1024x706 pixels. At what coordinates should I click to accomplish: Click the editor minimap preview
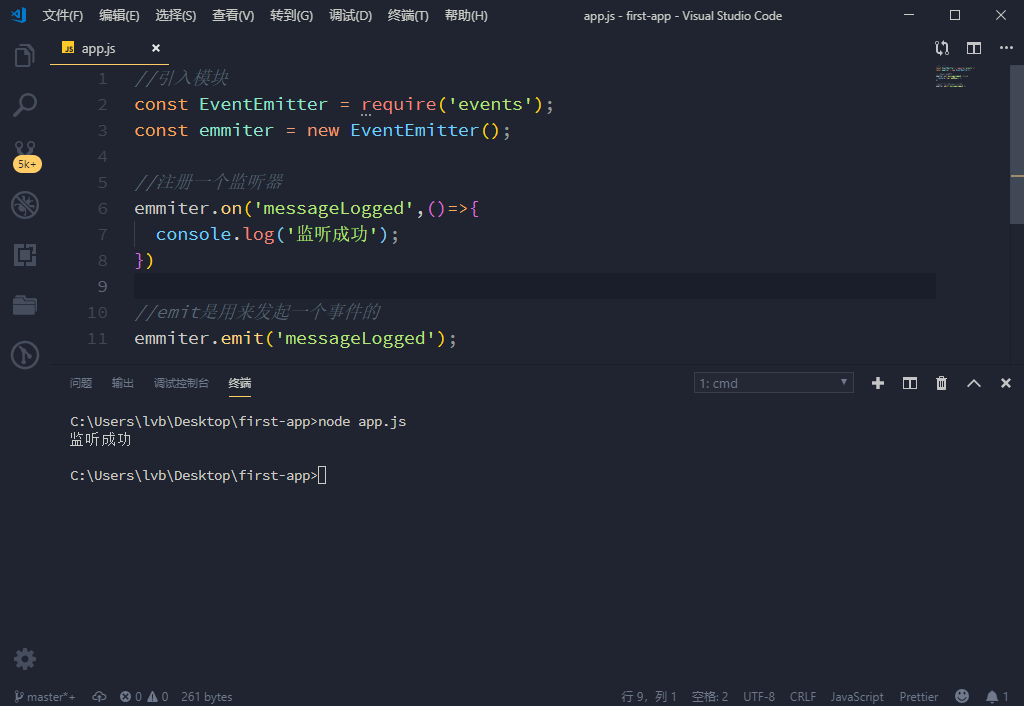(955, 76)
